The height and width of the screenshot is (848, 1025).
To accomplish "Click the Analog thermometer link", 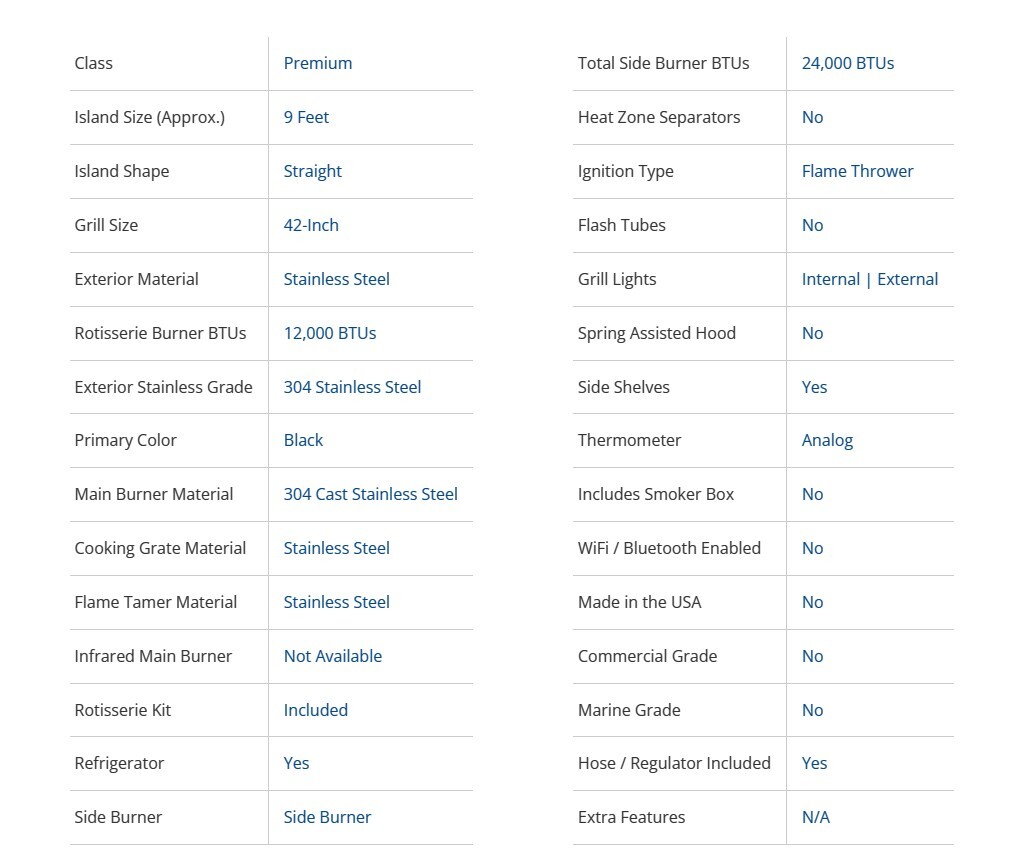I will (x=827, y=440).
